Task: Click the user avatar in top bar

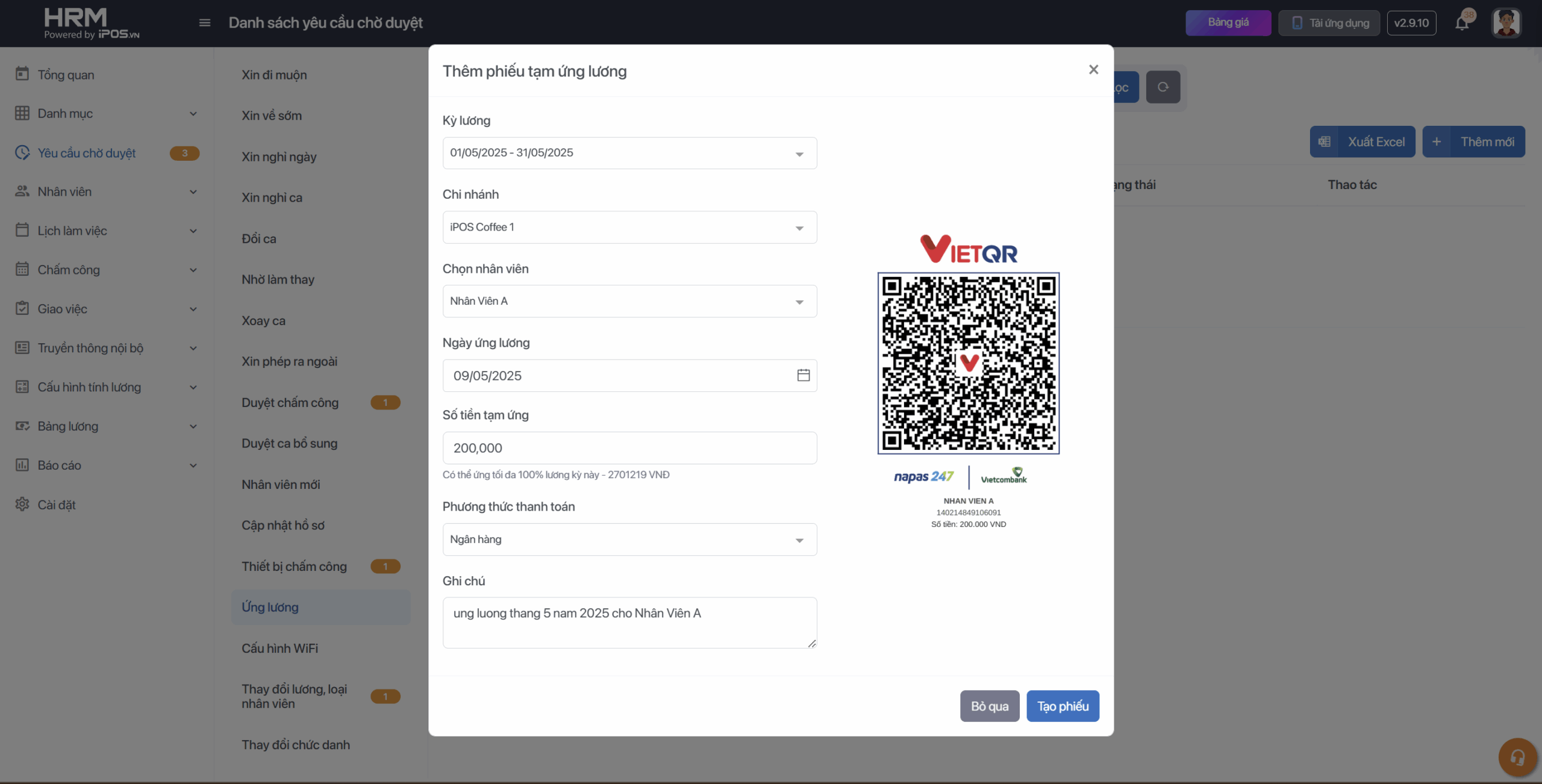Action: tap(1506, 23)
